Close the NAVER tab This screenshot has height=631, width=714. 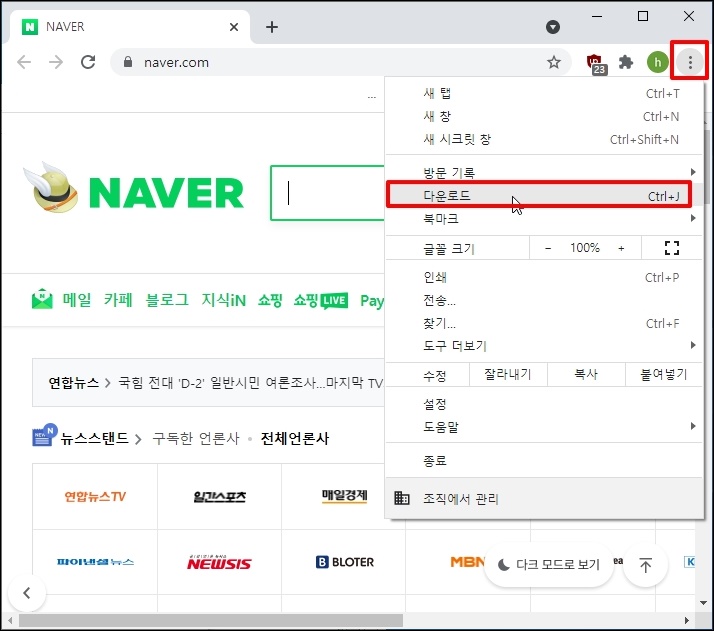234,27
